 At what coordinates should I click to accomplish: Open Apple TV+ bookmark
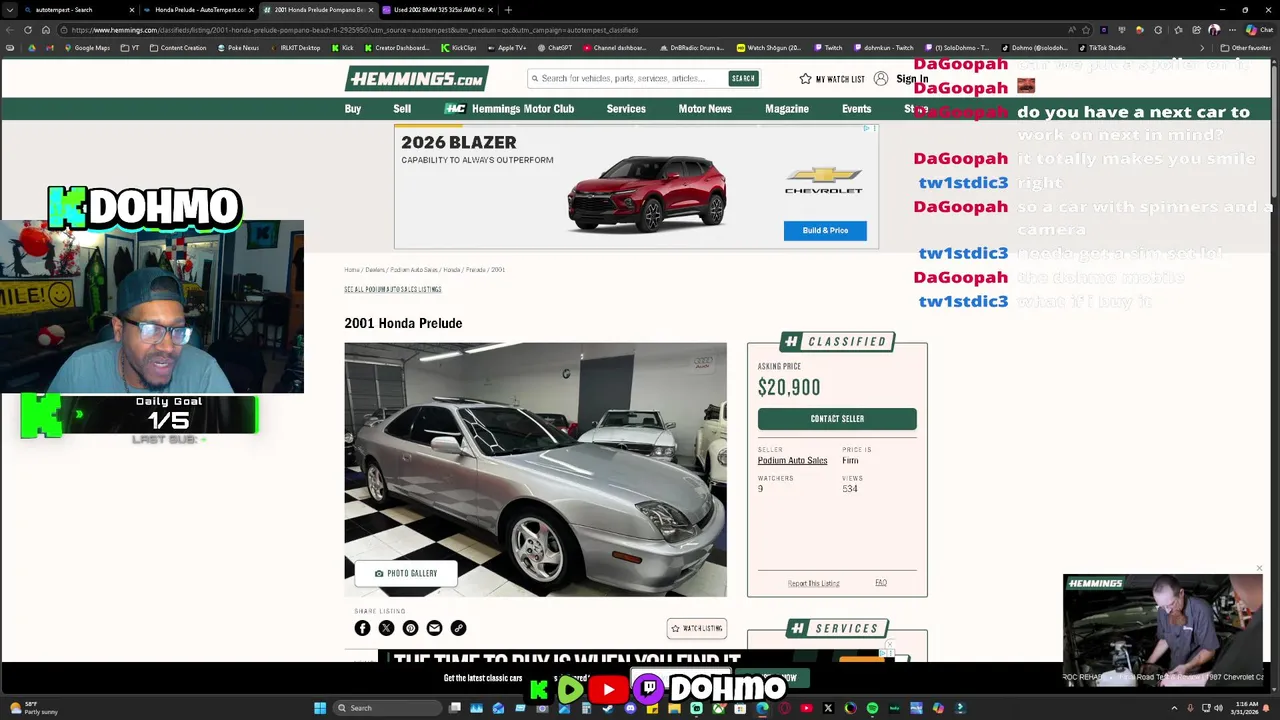point(506,48)
